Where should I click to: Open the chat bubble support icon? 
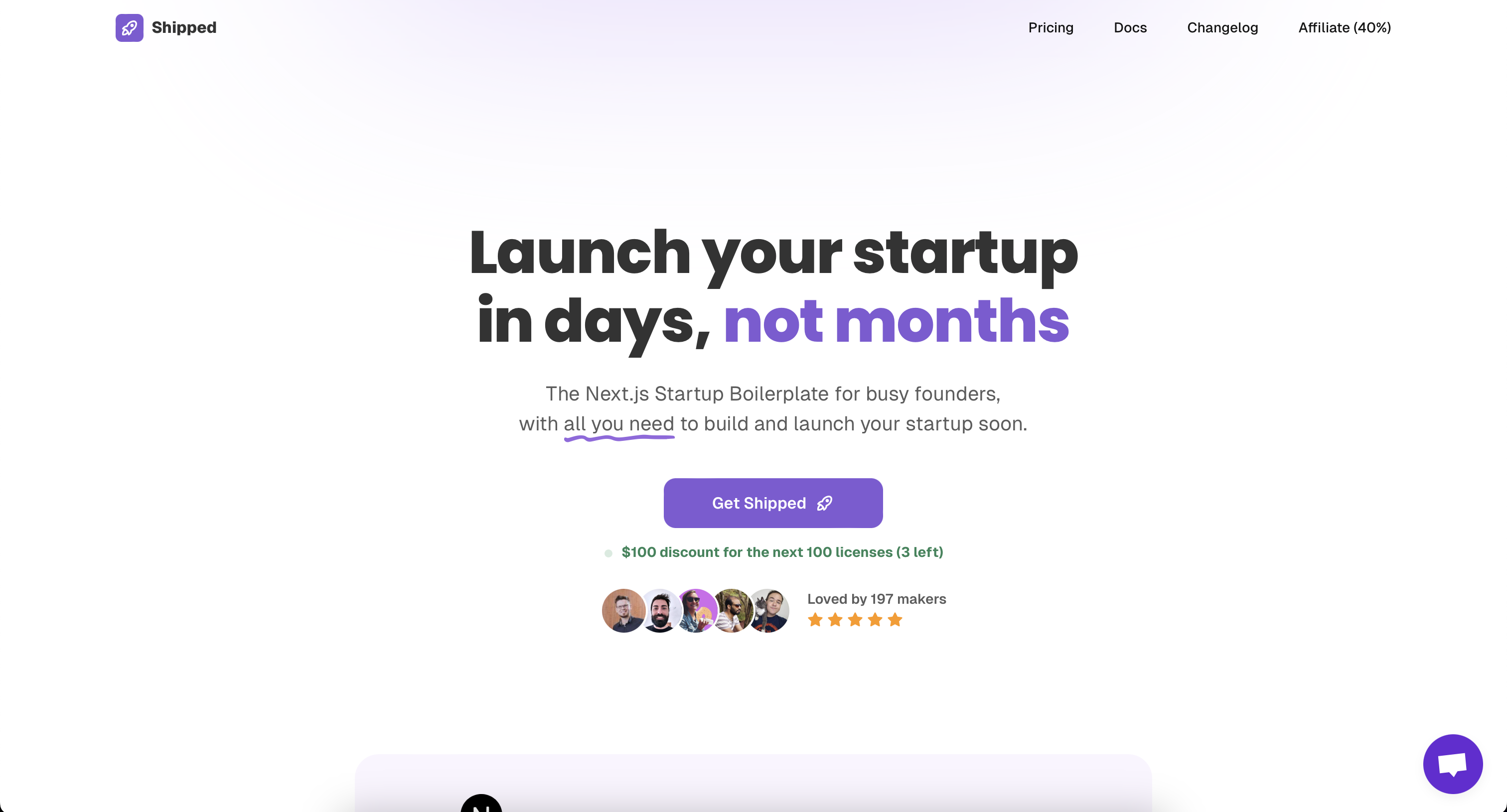[1453, 763]
